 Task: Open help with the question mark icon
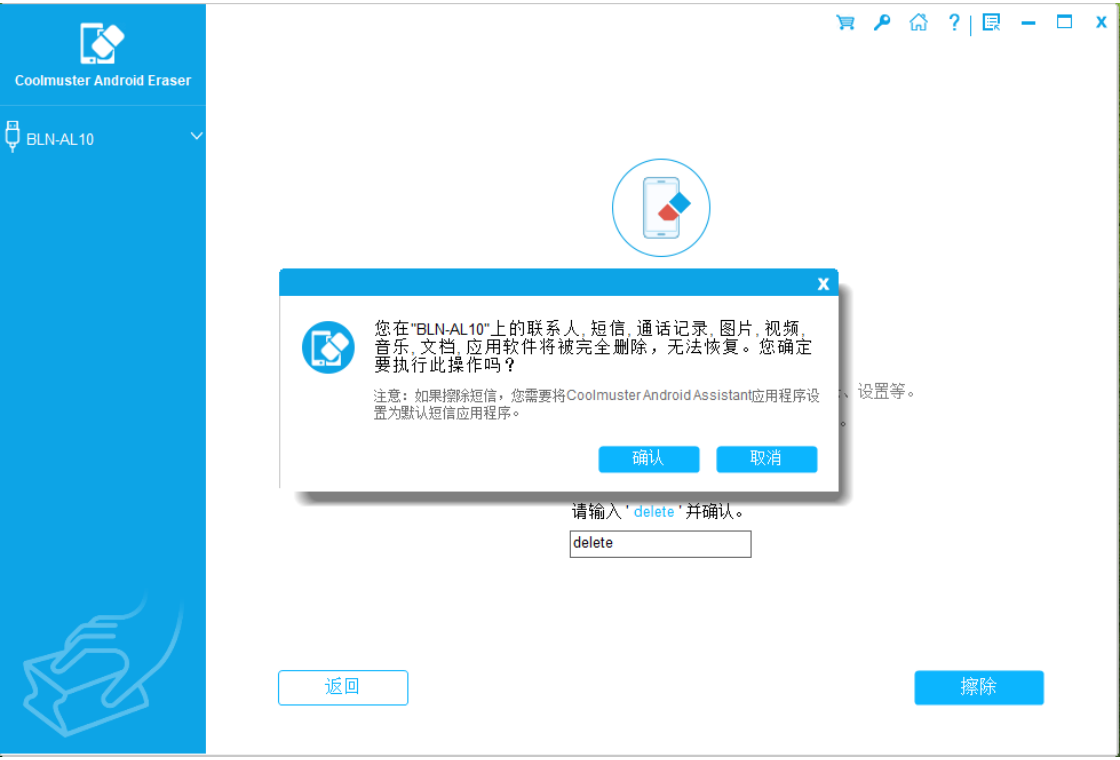pyautogui.click(x=954, y=23)
